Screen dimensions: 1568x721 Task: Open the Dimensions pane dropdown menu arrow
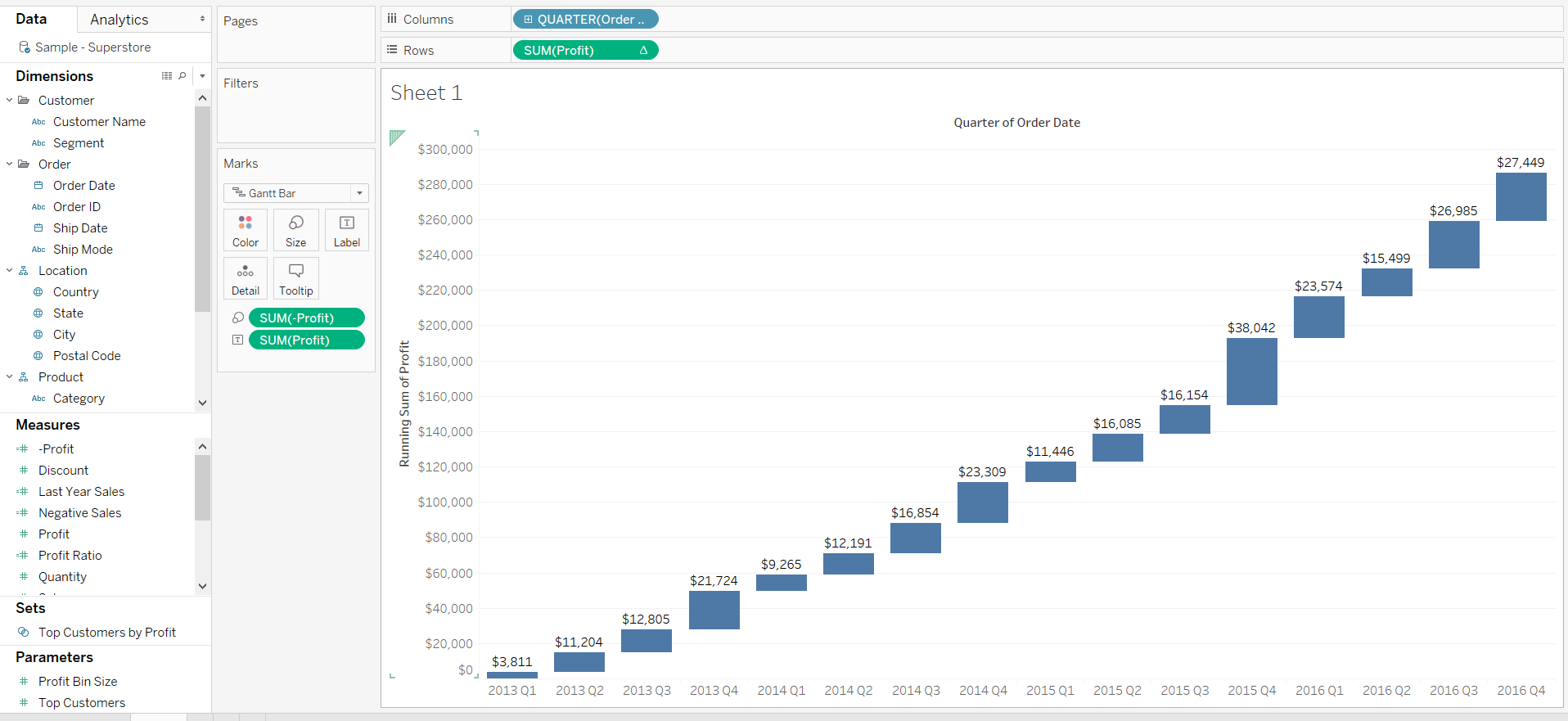(x=202, y=76)
